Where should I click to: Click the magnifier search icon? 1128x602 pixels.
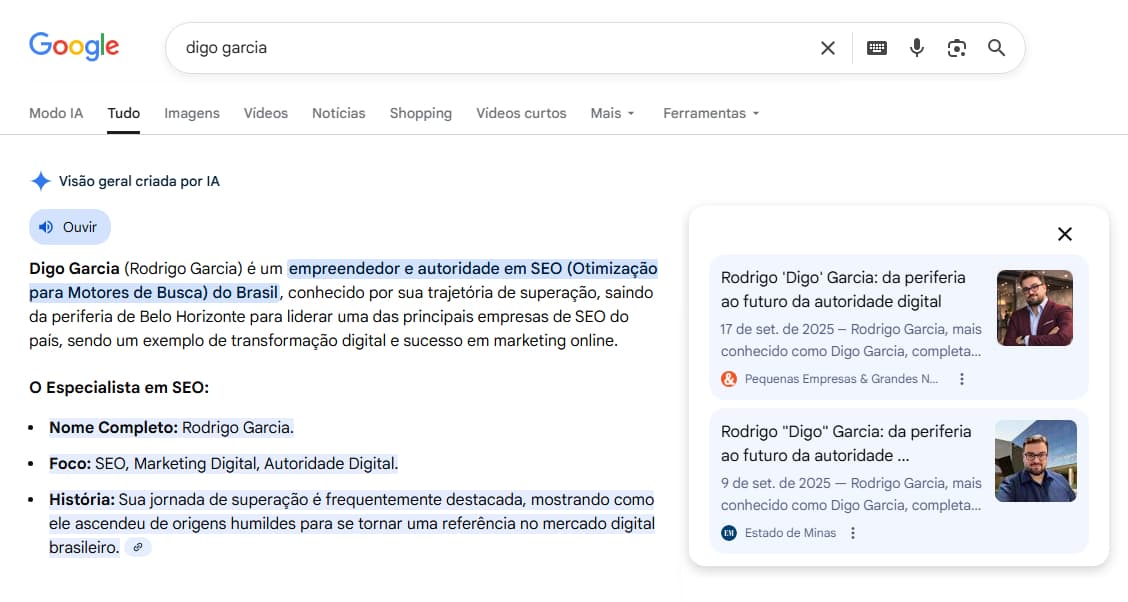[x=996, y=48]
